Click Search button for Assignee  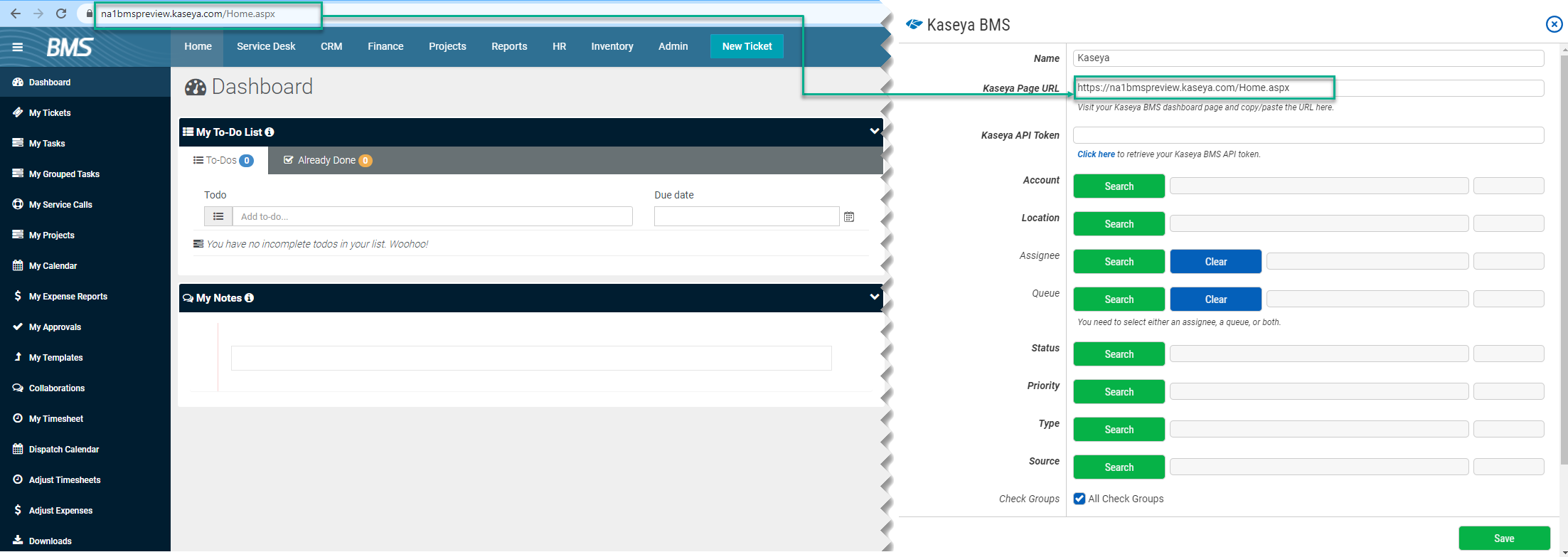1119,262
